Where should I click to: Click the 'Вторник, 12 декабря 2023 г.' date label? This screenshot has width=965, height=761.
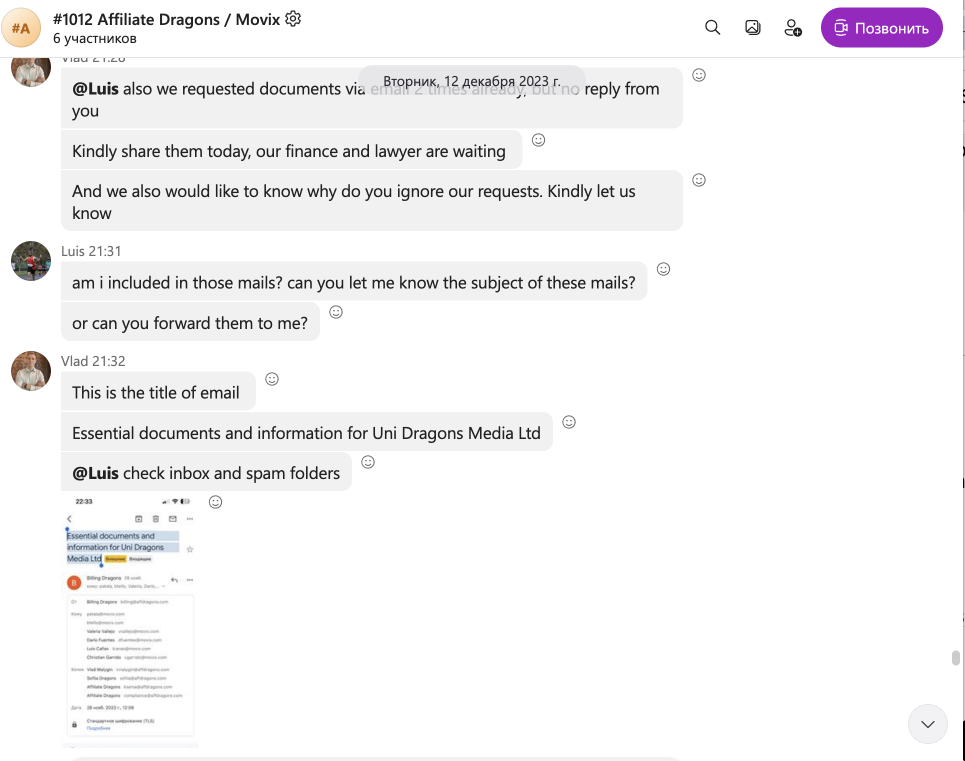(471, 81)
